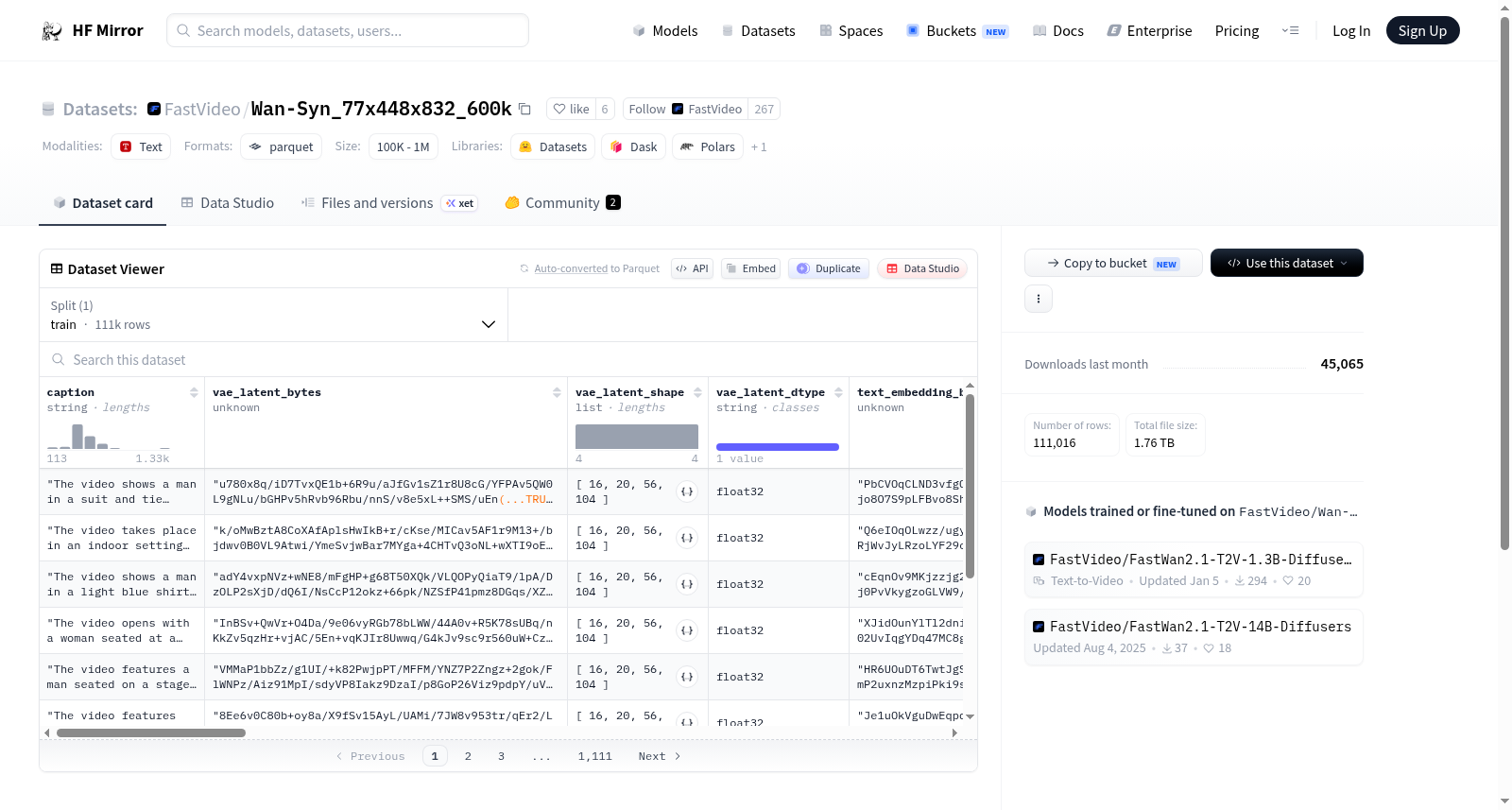Click the vae_latent_shape lengths histogram bar
The width and height of the screenshot is (1512, 810).
pyautogui.click(x=637, y=437)
